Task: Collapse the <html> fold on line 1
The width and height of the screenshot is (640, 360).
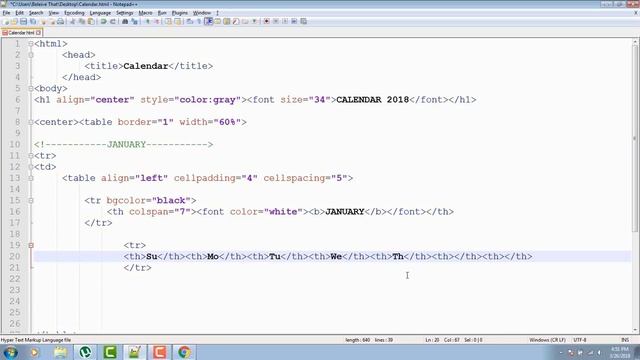Action: (x=31, y=44)
